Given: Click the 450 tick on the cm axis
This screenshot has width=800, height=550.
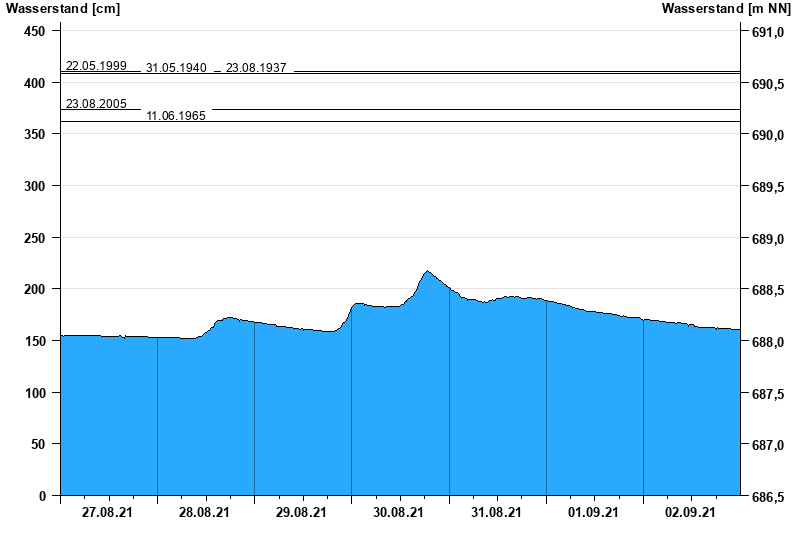Looking at the screenshot, I should (x=35, y=32).
